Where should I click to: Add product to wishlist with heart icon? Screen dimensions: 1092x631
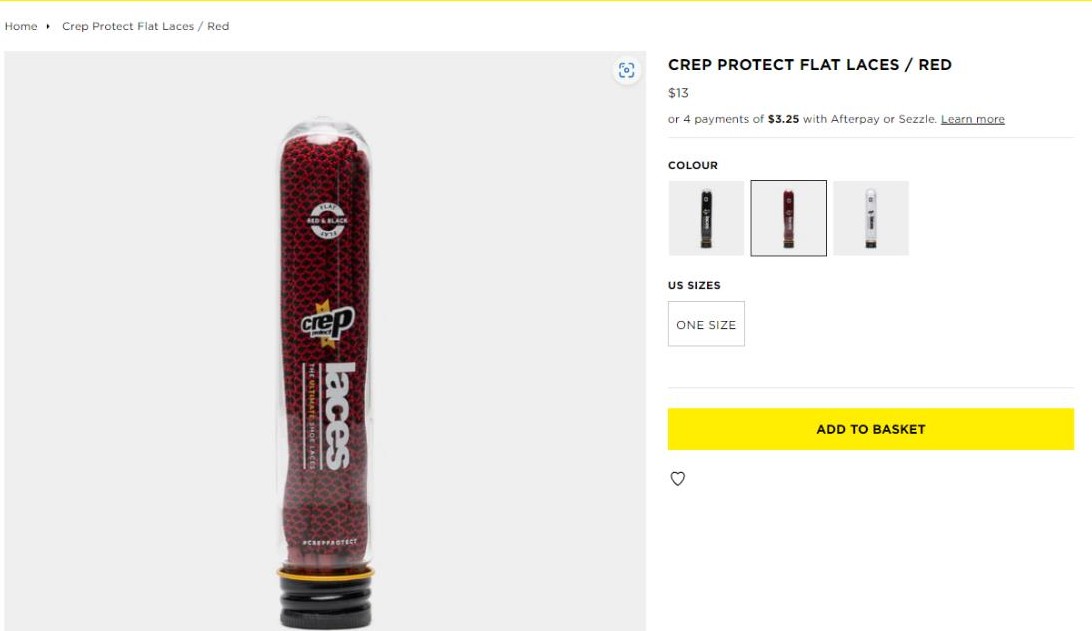(x=678, y=478)
